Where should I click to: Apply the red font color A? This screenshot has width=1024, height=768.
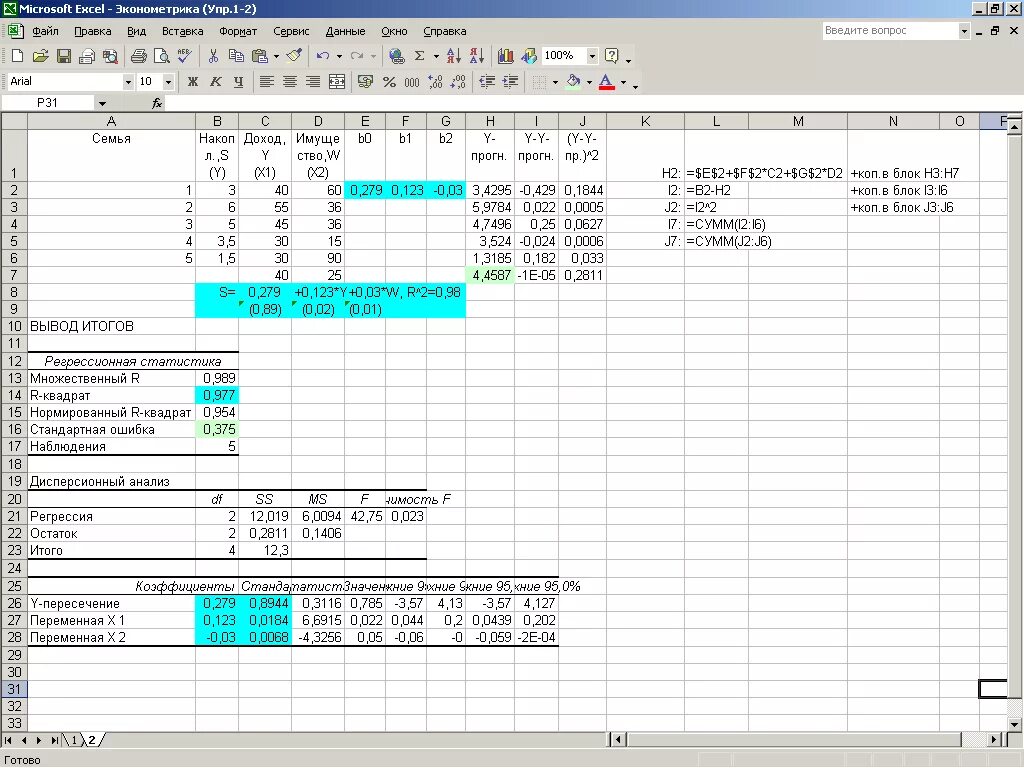tap(607, 82)
